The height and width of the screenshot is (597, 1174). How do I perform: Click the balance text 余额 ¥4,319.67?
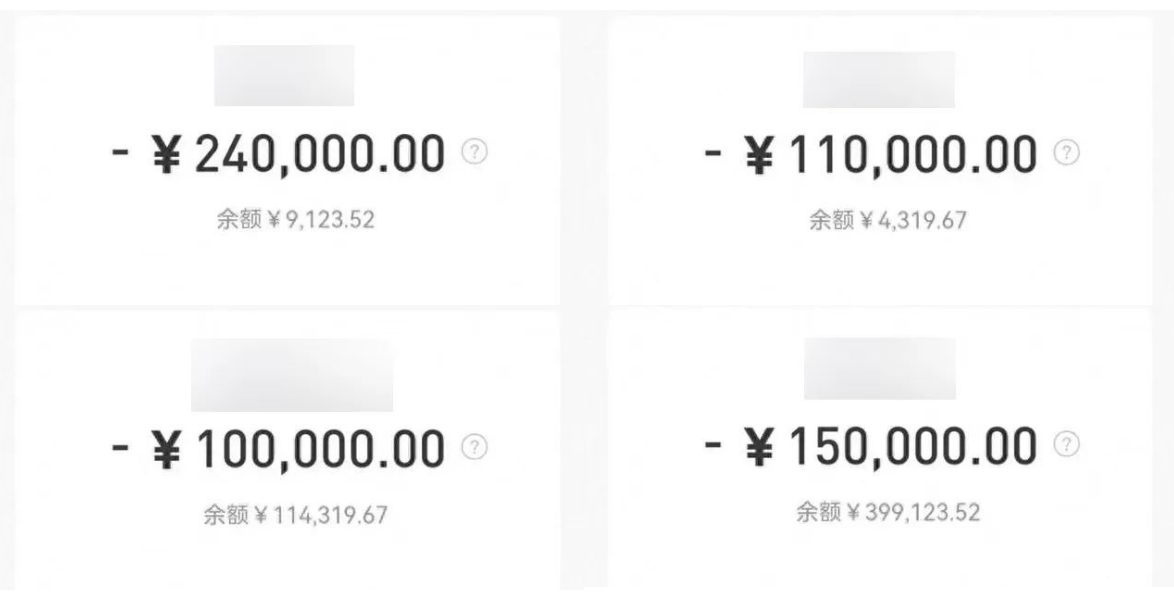pyautogui.click(x=888, y=220)
